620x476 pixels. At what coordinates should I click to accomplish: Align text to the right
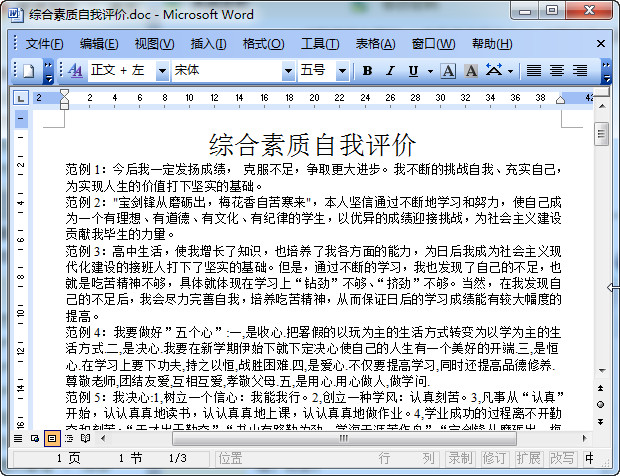580,71
